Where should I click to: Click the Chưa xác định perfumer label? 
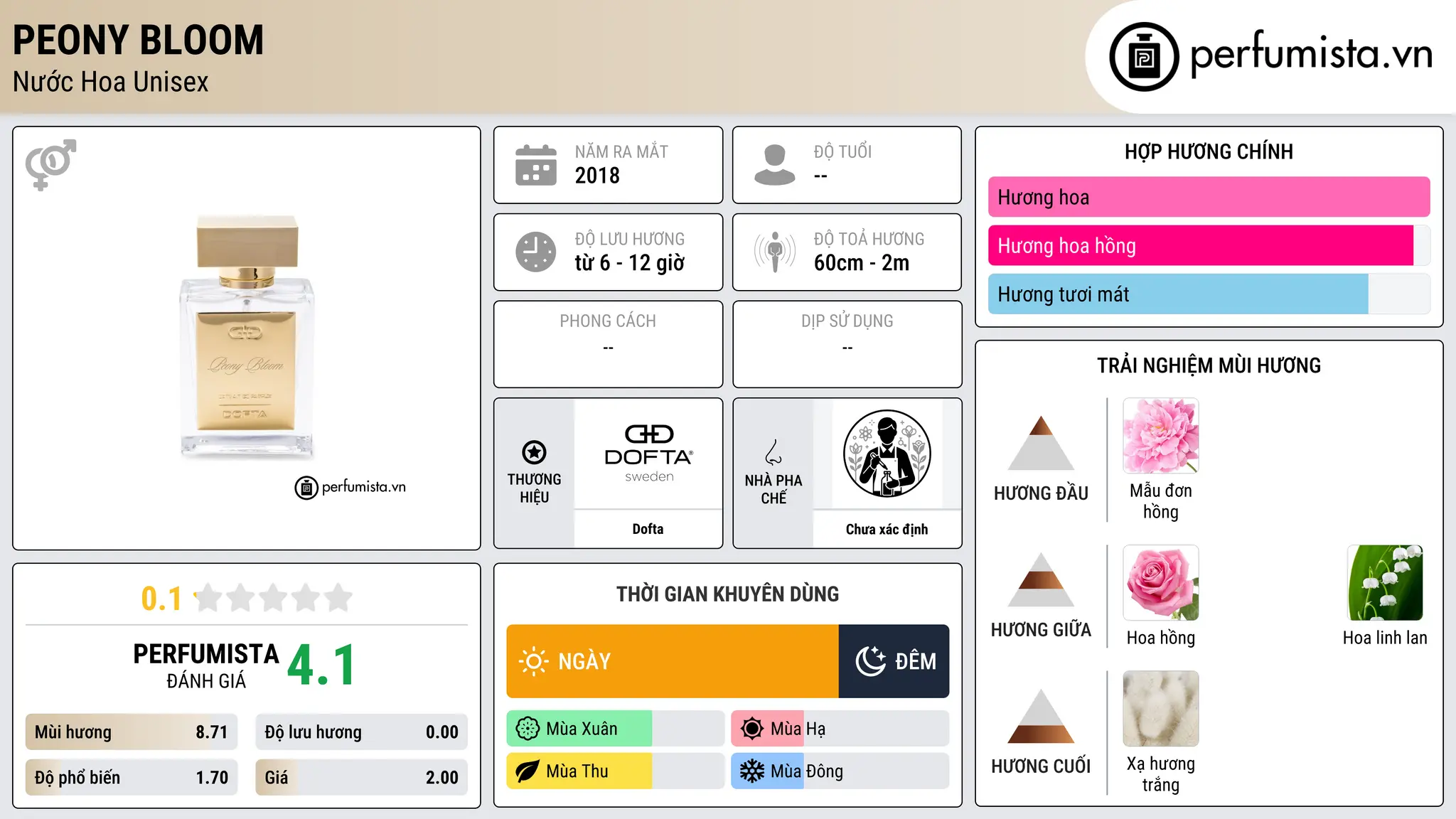pyautogui.click(x=887, y=529)
